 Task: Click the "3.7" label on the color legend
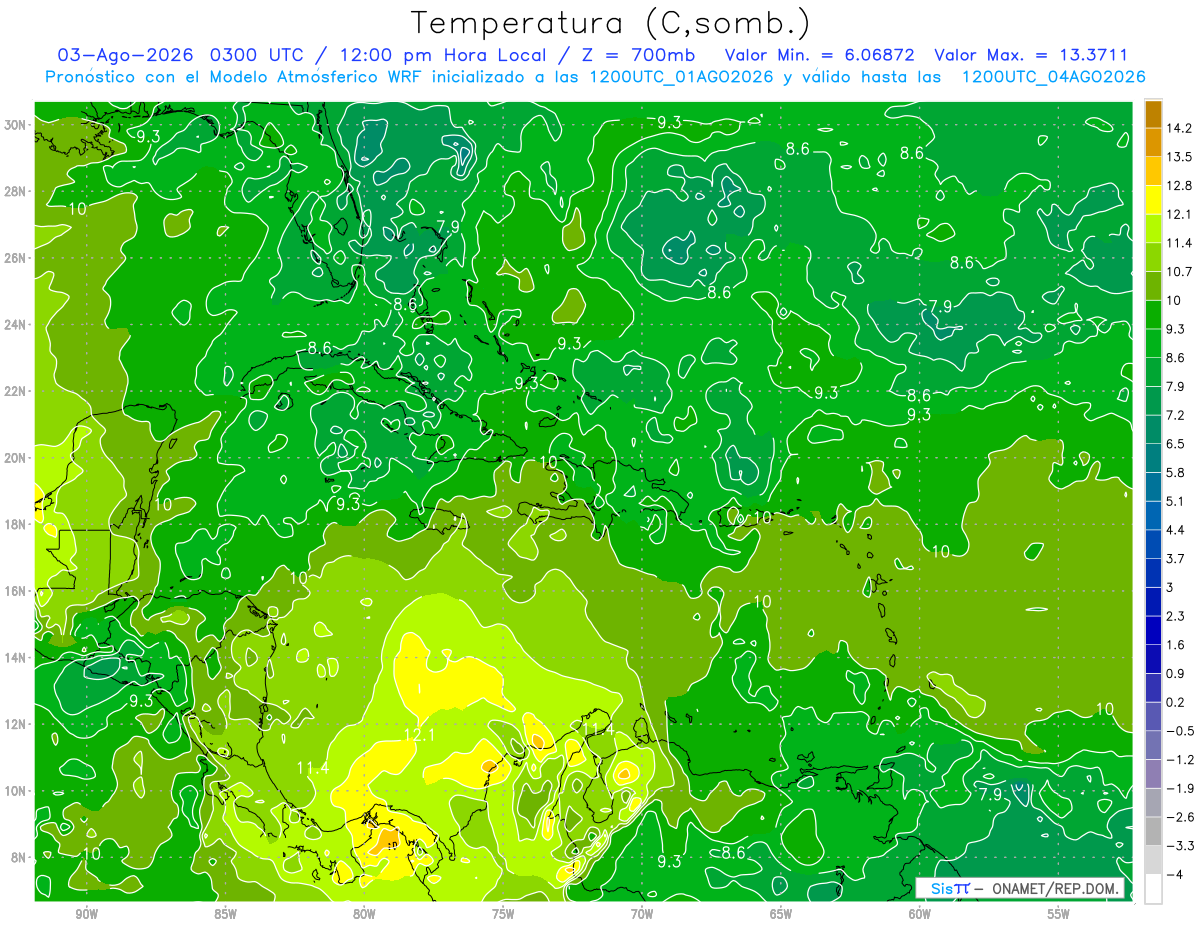[x=1176, y=559]
